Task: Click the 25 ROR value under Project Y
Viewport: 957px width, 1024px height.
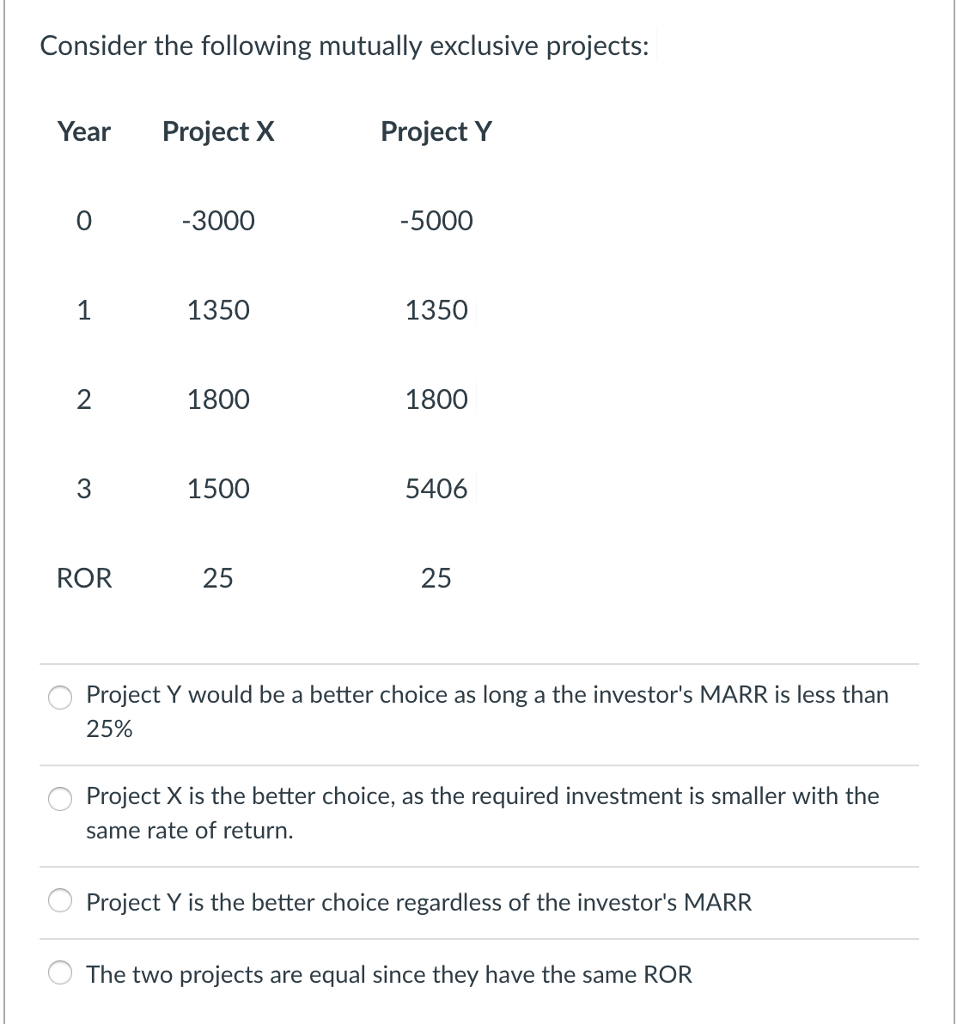Action: point(435,578)
